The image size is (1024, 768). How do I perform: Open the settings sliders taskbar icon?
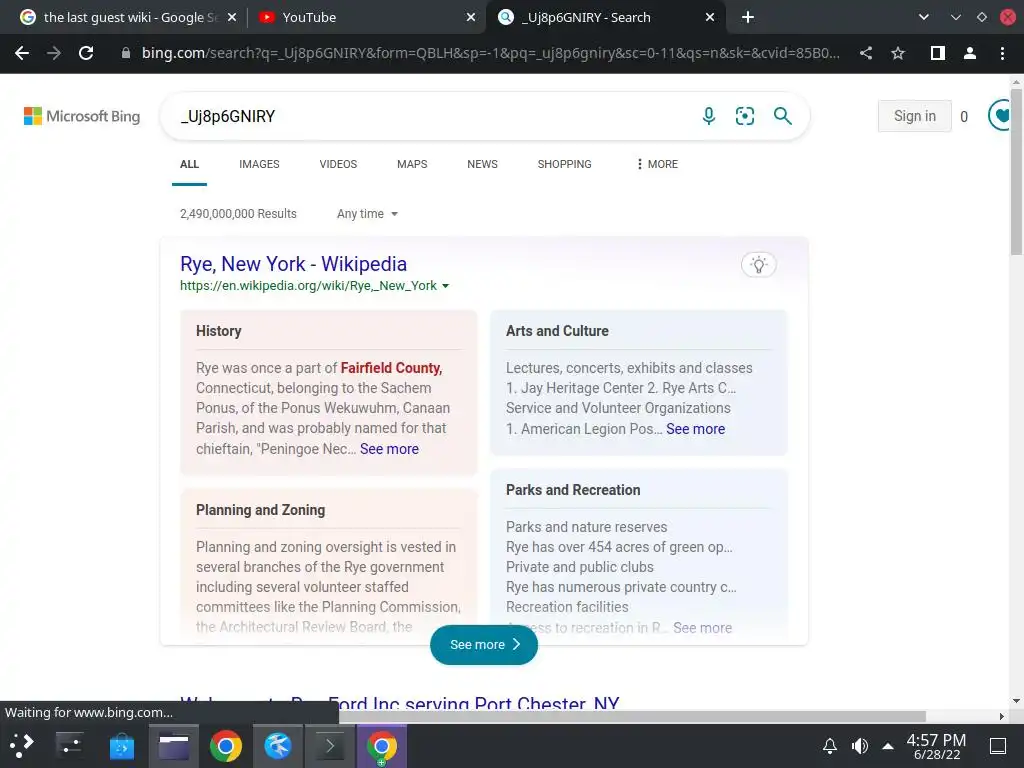point(69,745)
